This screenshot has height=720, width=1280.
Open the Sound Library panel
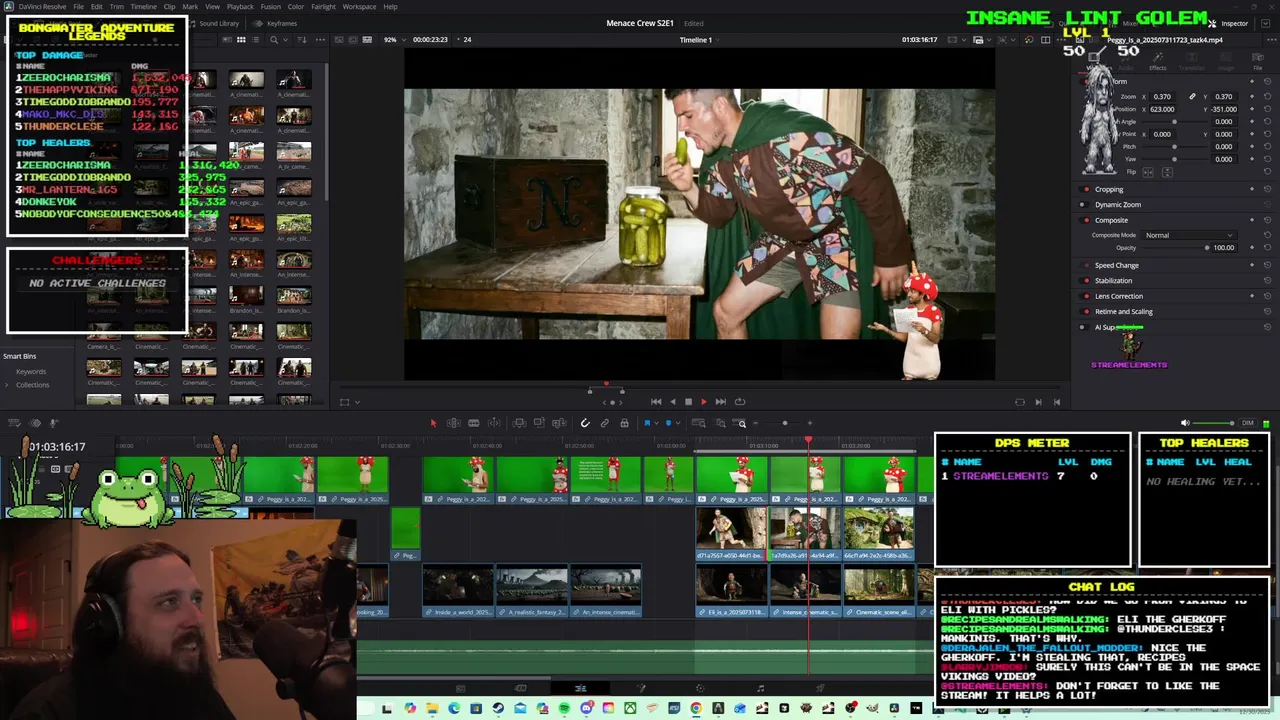tap(214, 23)
